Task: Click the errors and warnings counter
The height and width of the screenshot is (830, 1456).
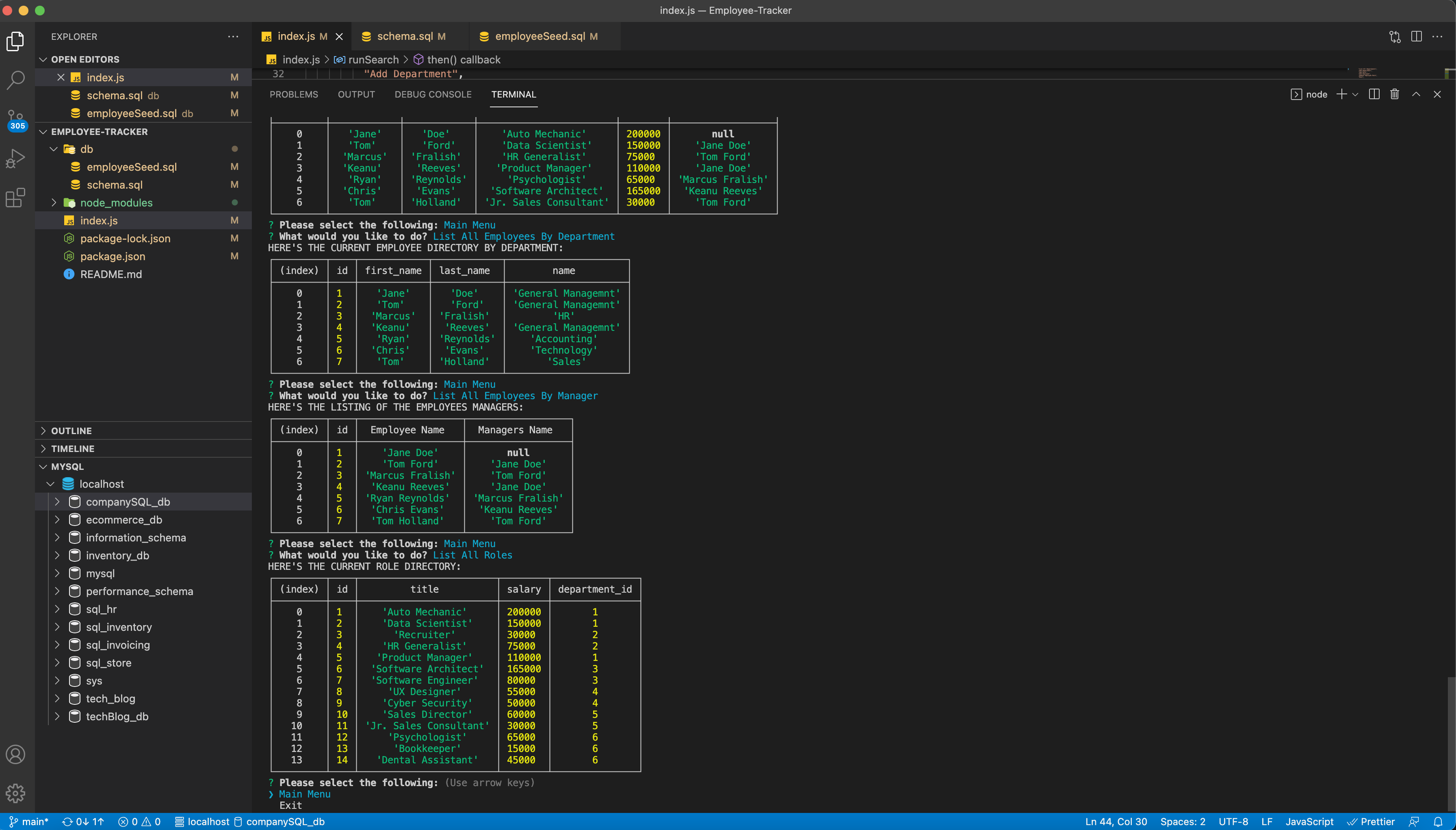Action: tap(139, 821)
